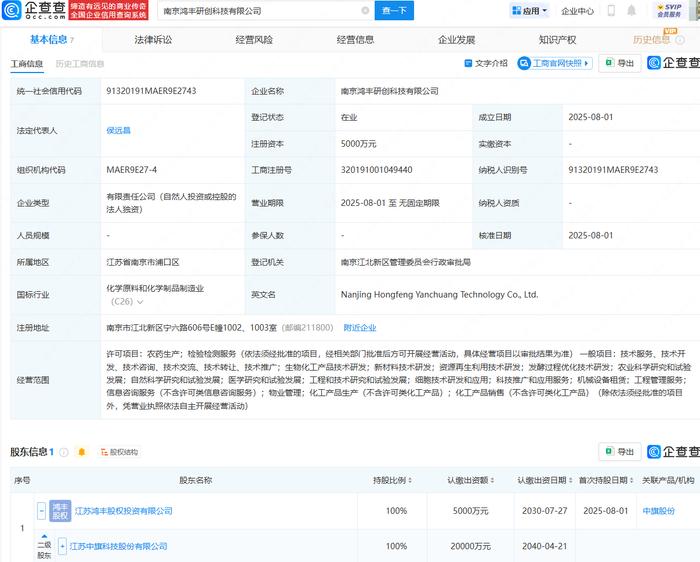Viewport: 700px width, 562px height.
Task: Open the mobile phone app icon
Action: pyautogui.click(x=611, y=10)
